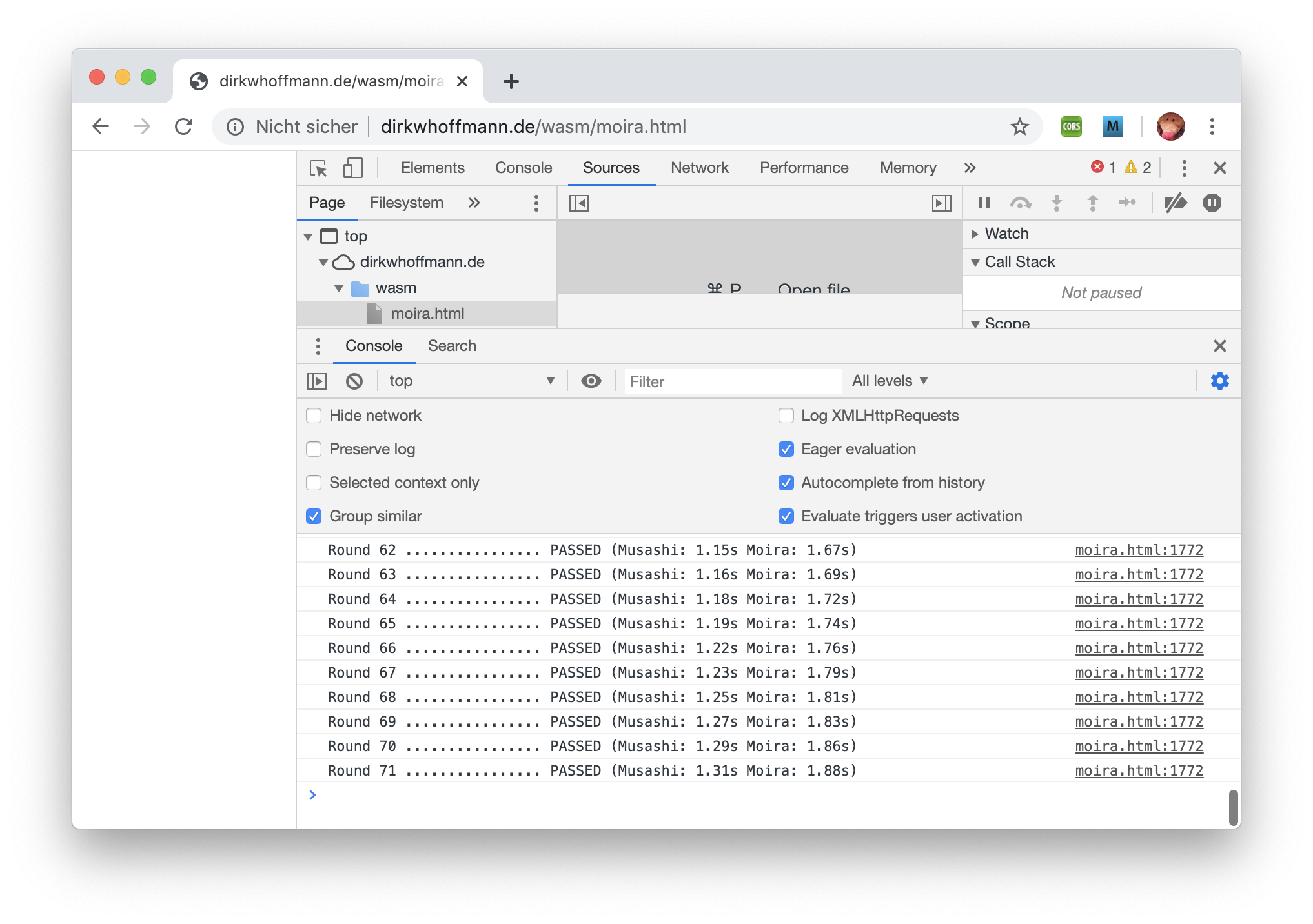Collapse the Call Stack section
Viewport: 1313px width, 924px height.
click(975, 263)
